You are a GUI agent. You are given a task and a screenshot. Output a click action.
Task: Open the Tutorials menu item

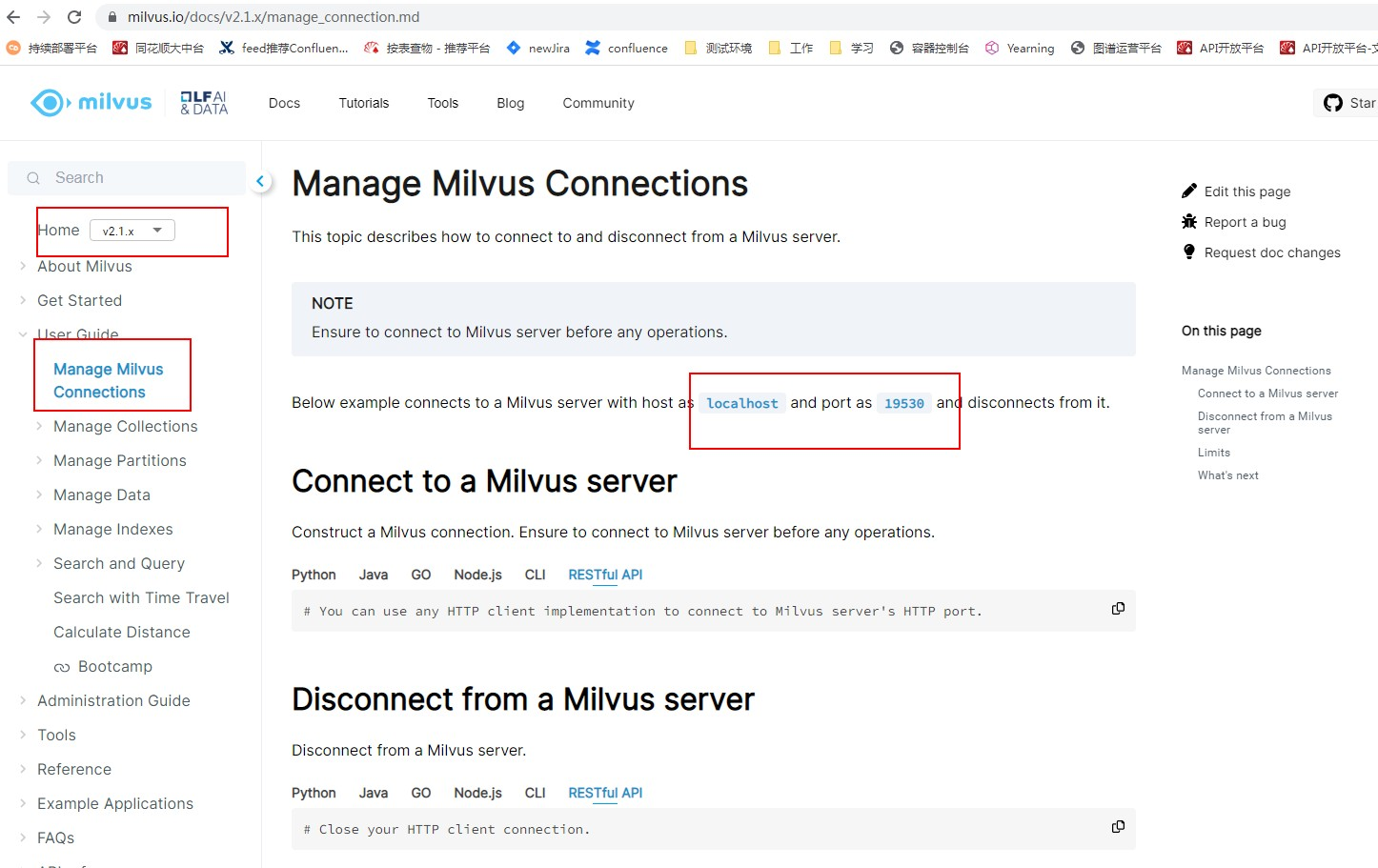(363, 102)
